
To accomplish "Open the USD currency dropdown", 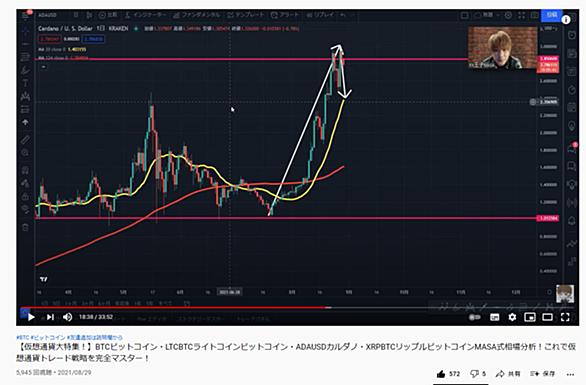I will coord(549,28).
